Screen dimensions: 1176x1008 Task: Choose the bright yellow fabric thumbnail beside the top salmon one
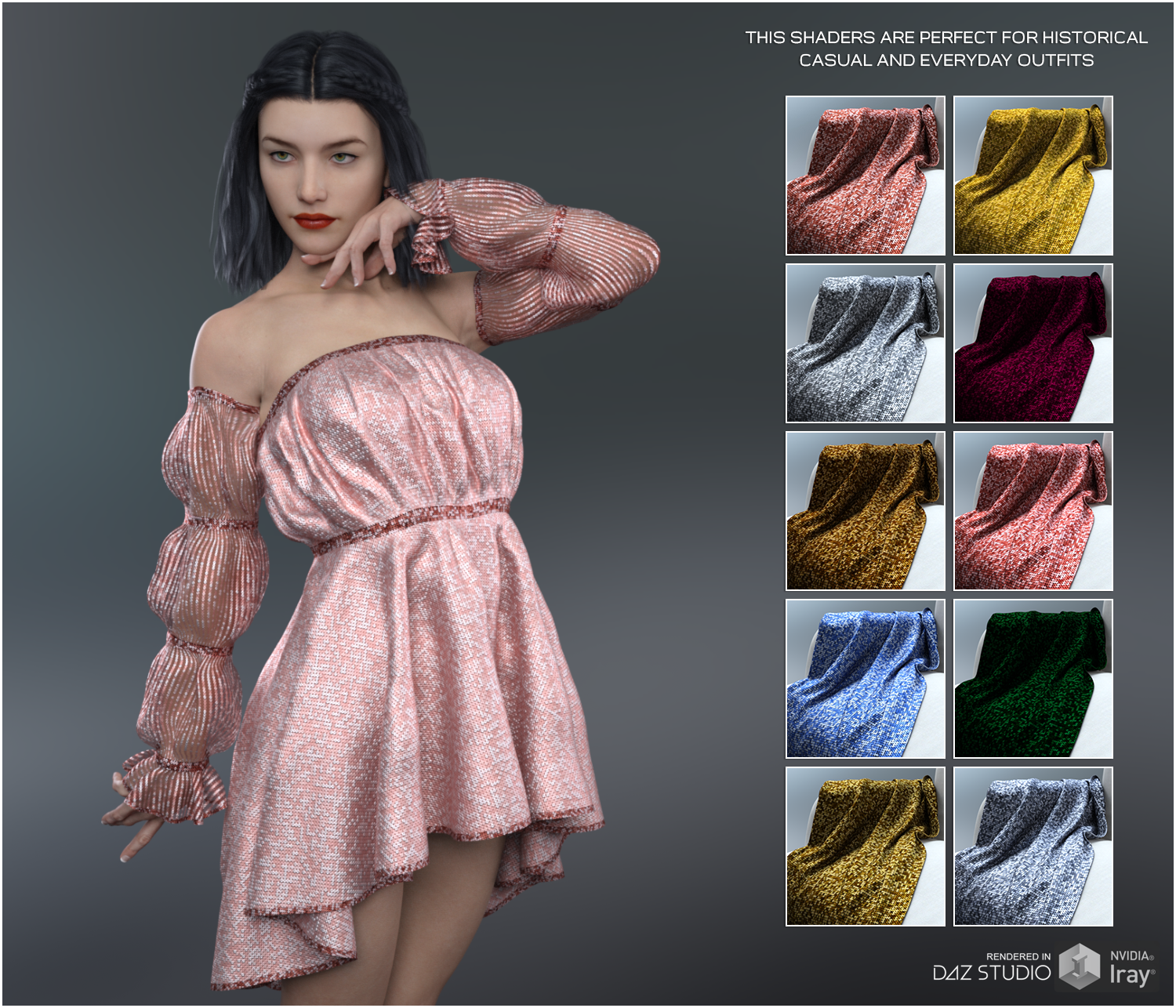click(x=1033, y=176)
